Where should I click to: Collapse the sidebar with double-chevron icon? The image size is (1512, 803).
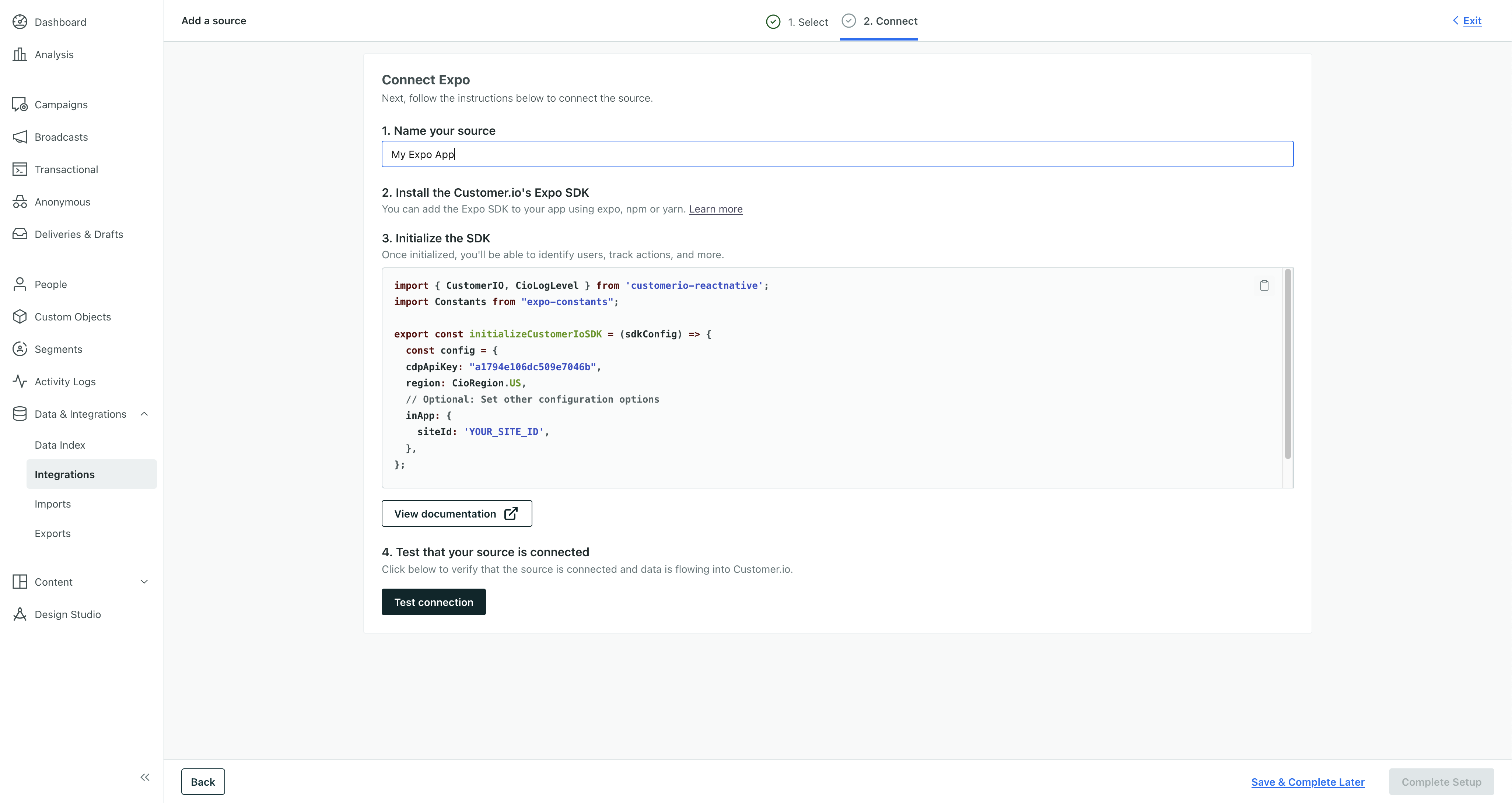(x=145, y=777)
